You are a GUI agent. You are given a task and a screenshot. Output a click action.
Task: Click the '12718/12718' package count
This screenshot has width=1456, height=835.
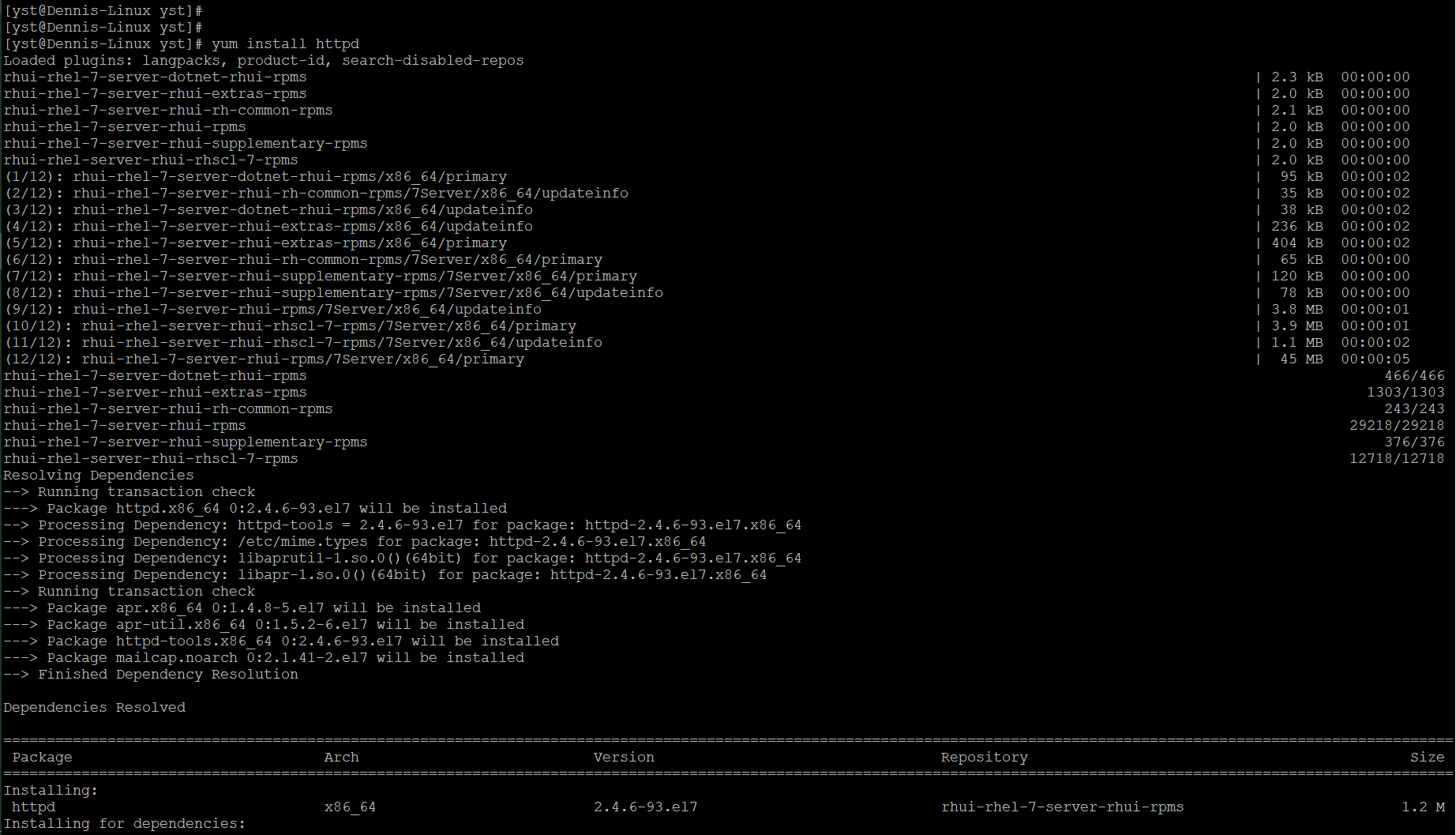pyautogui.click(x=1397, y=458)
